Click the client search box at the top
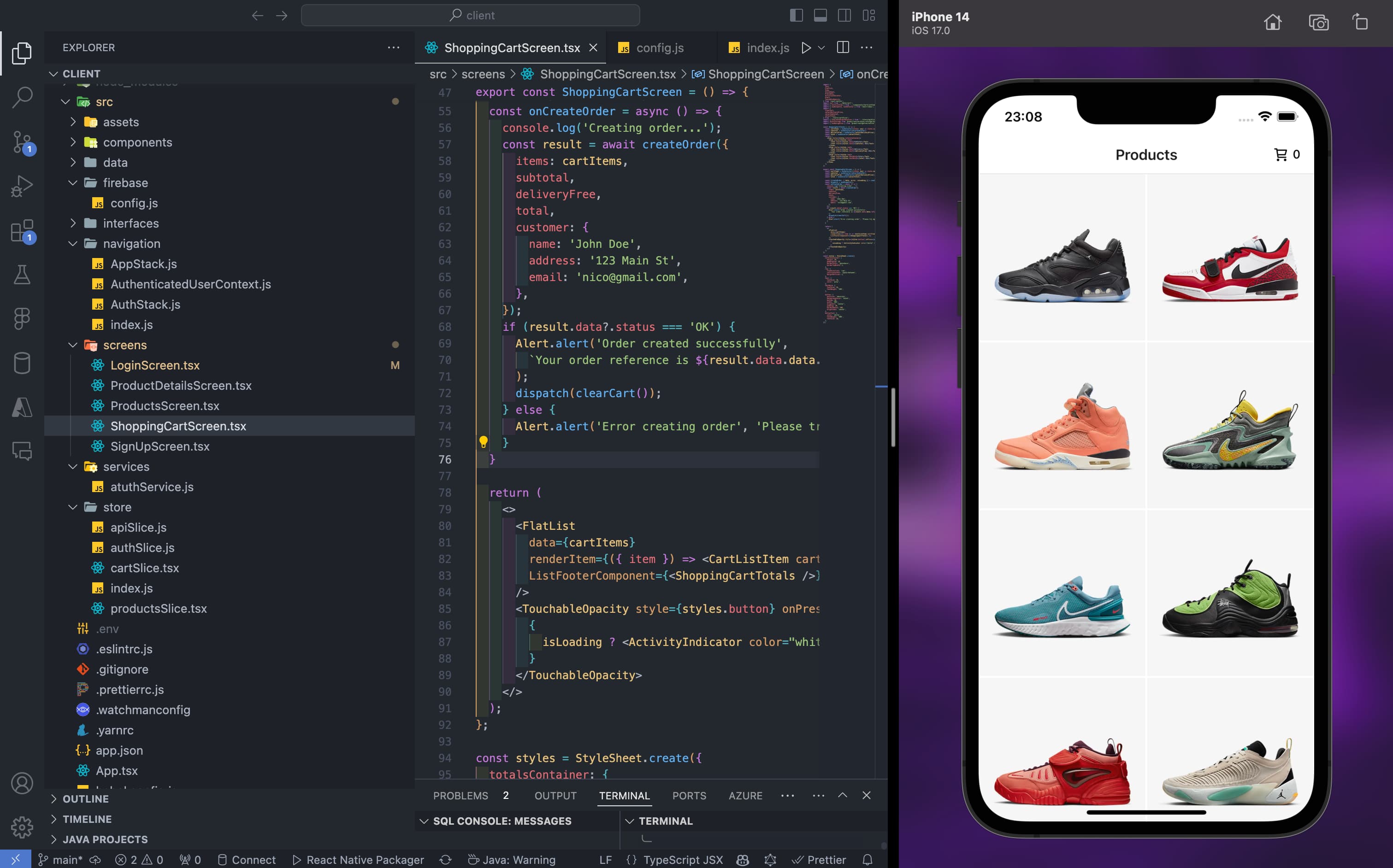The height and width of the screenshot is (868, 1393). tap(470, 16)
